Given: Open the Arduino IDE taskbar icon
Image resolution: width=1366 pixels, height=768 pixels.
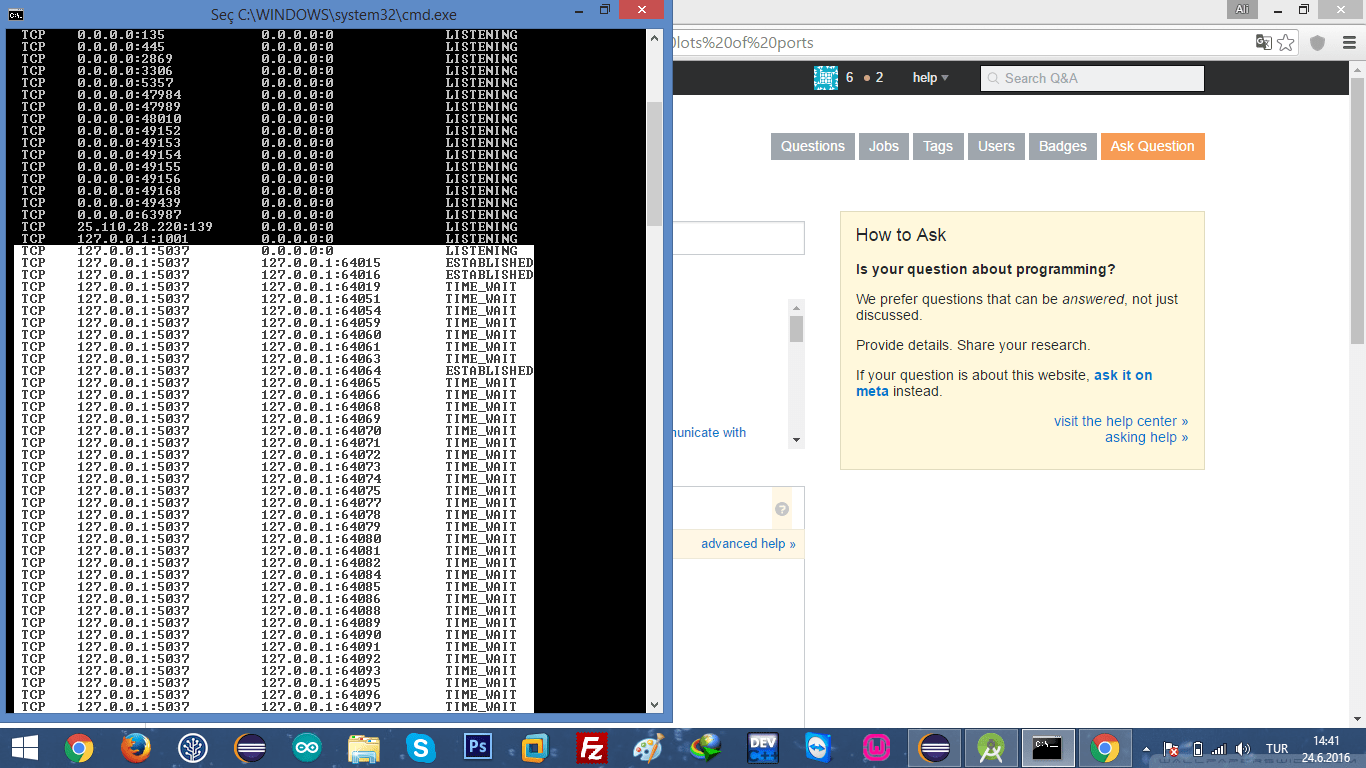Looking at the screenshot, I should pyautogui.click(x=307, y=748).
